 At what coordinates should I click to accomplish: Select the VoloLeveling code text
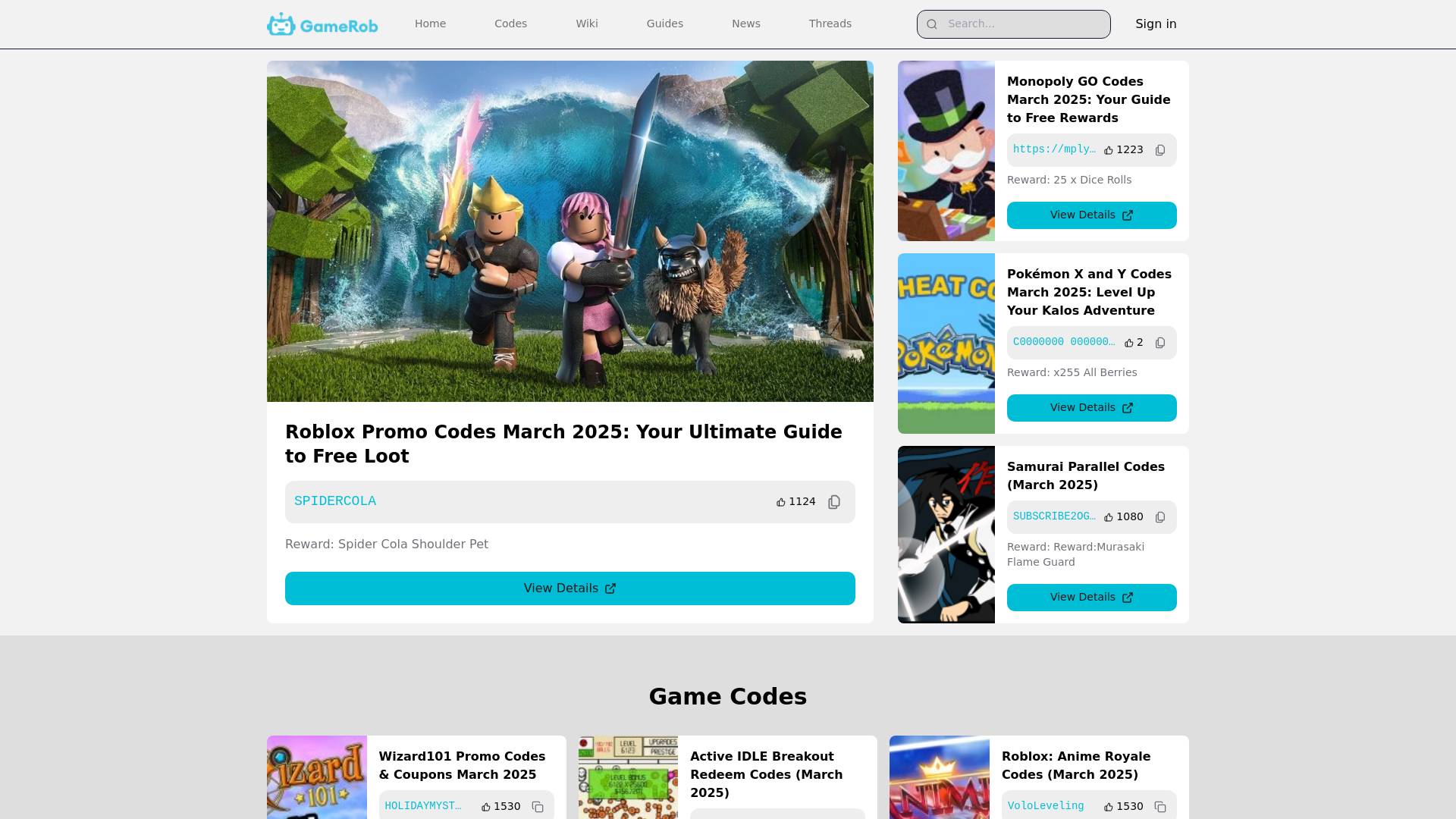pyautogui.click(x=1046, y=806)
